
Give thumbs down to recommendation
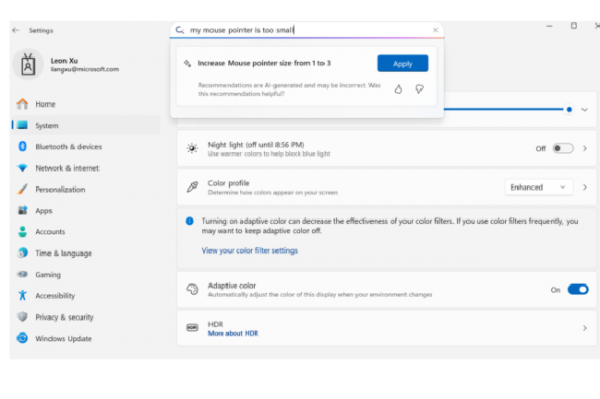(419, 89)
